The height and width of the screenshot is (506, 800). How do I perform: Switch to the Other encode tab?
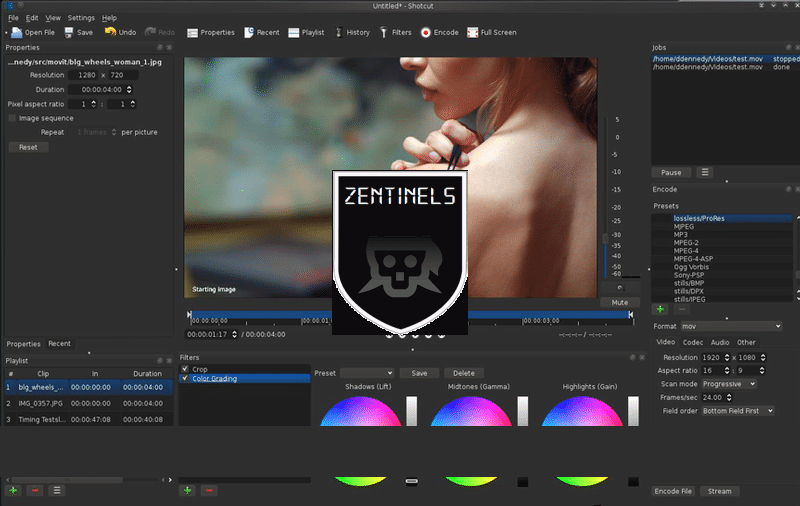coord(746,343)
